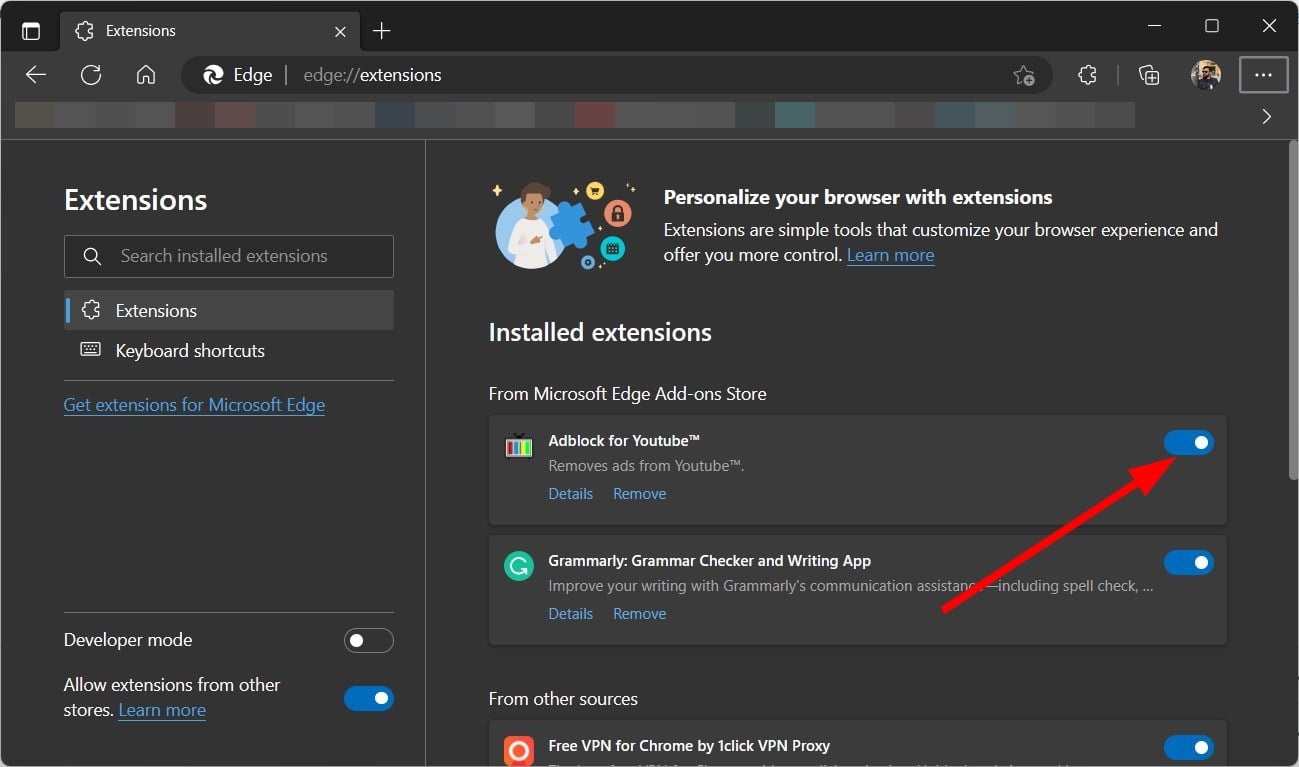Click Free VPN for Chrome title text
The image size is (1299, 767).
click(x=689, y=746)
